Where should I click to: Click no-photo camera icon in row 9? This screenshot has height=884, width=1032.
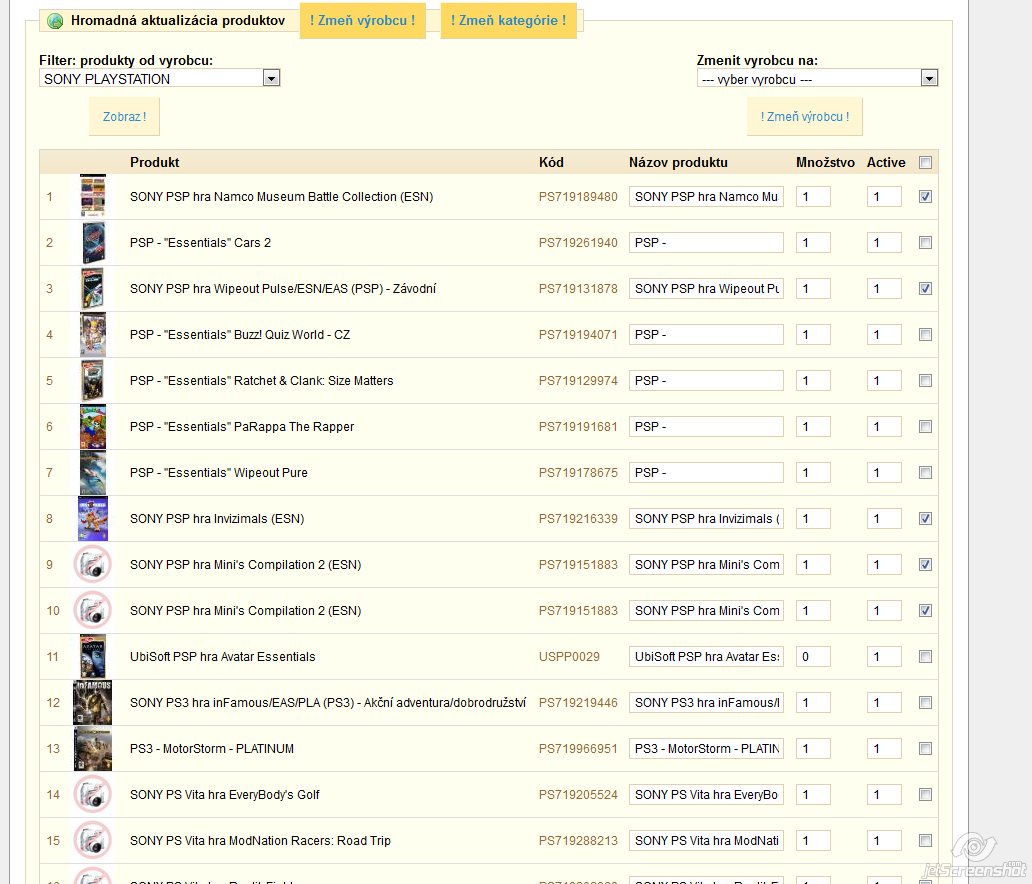[x=93, y=565]
